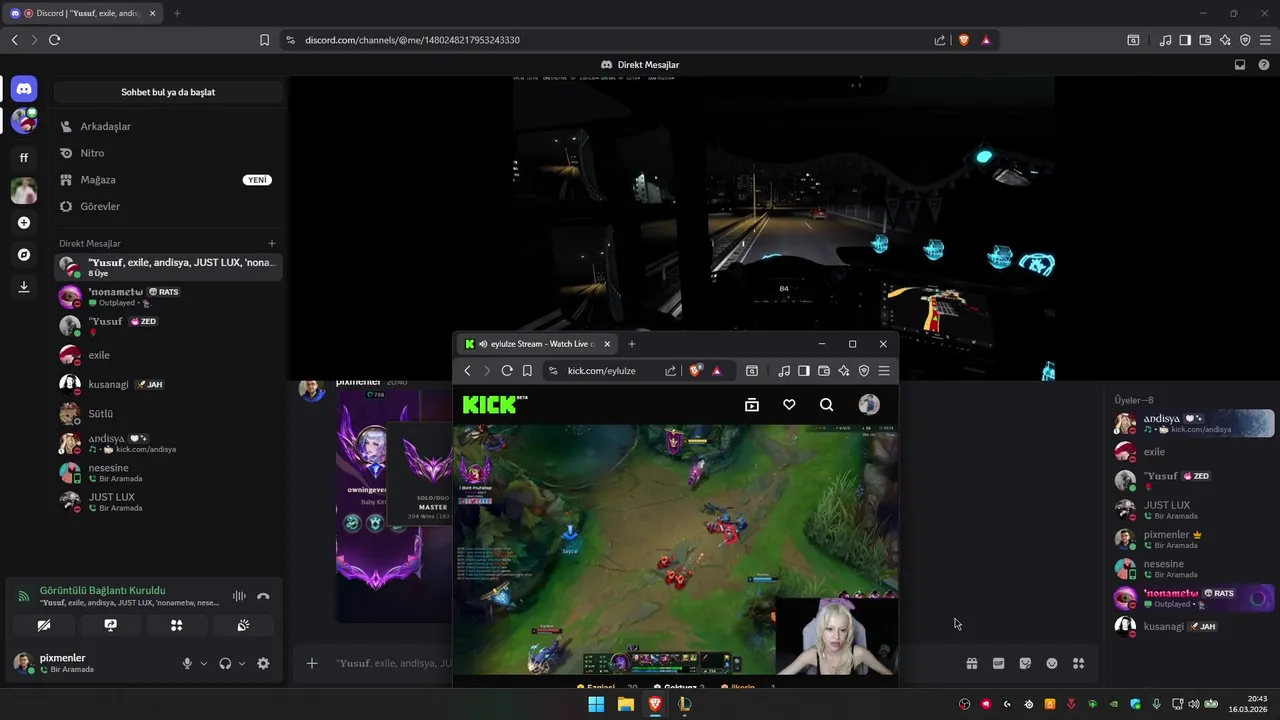
Task: Open DM with kusanagi
Action: 168,384
